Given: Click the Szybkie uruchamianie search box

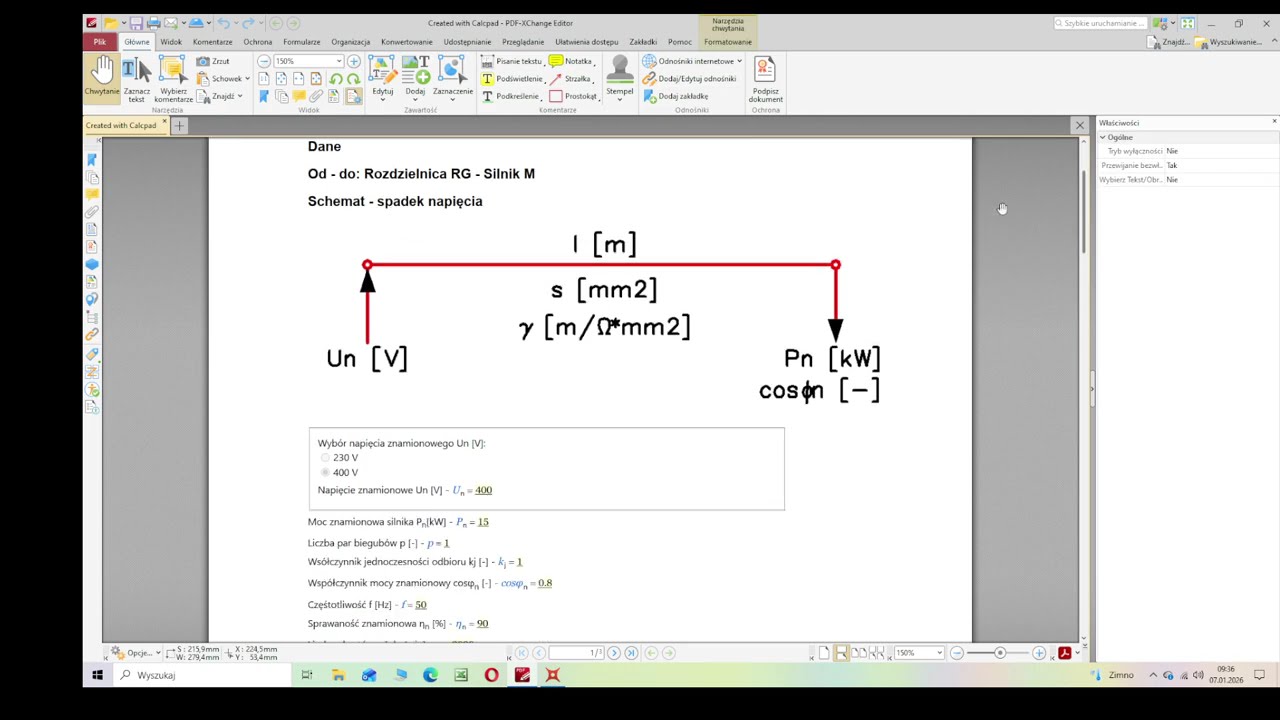Looking at the screenshot, I should tap(1100, 23).
